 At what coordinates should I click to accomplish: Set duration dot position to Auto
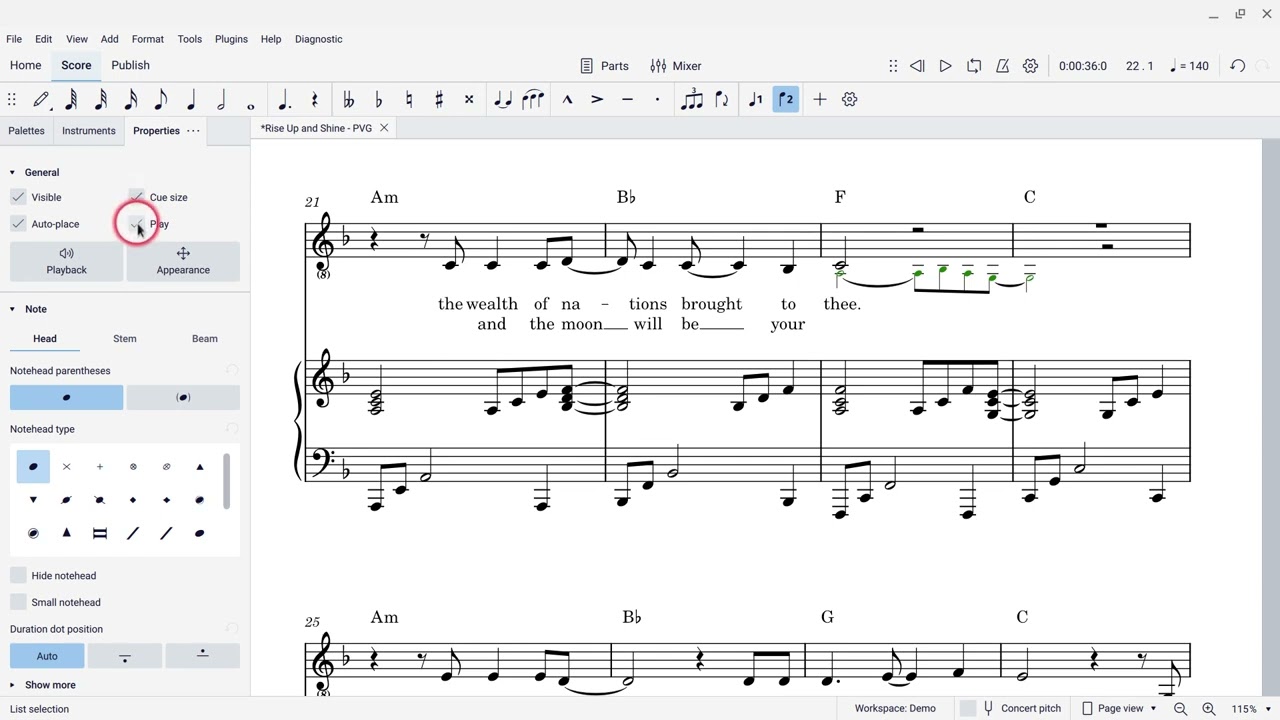click(47, 656)
